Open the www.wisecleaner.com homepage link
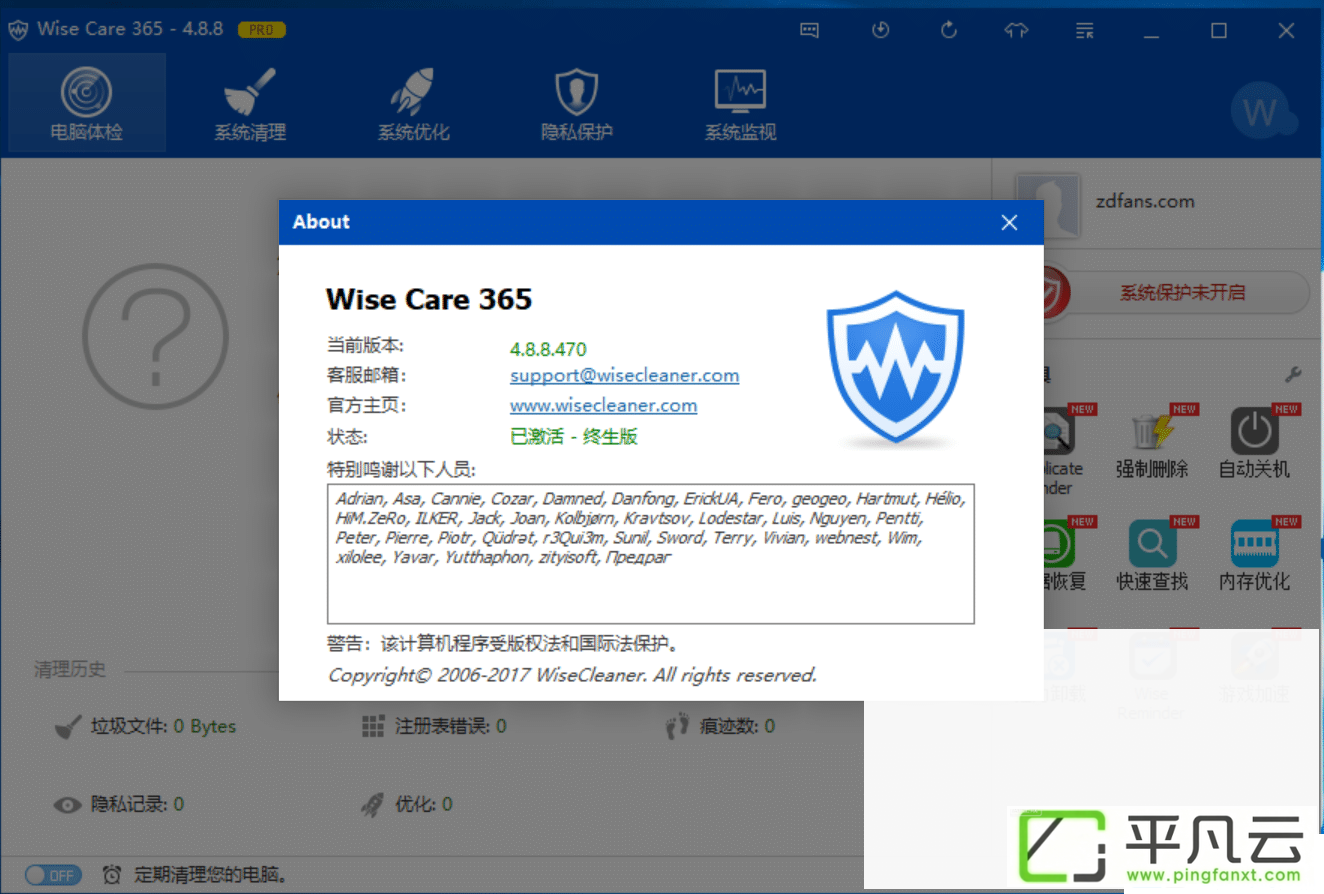 coord(603,406)
